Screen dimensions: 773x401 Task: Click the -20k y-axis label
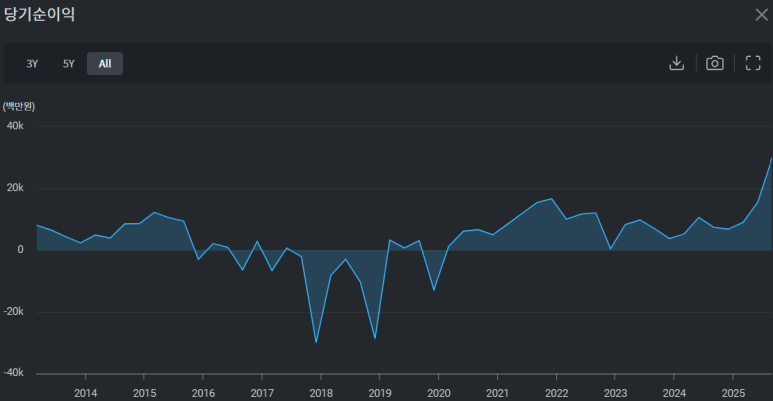tap(13, 311)
